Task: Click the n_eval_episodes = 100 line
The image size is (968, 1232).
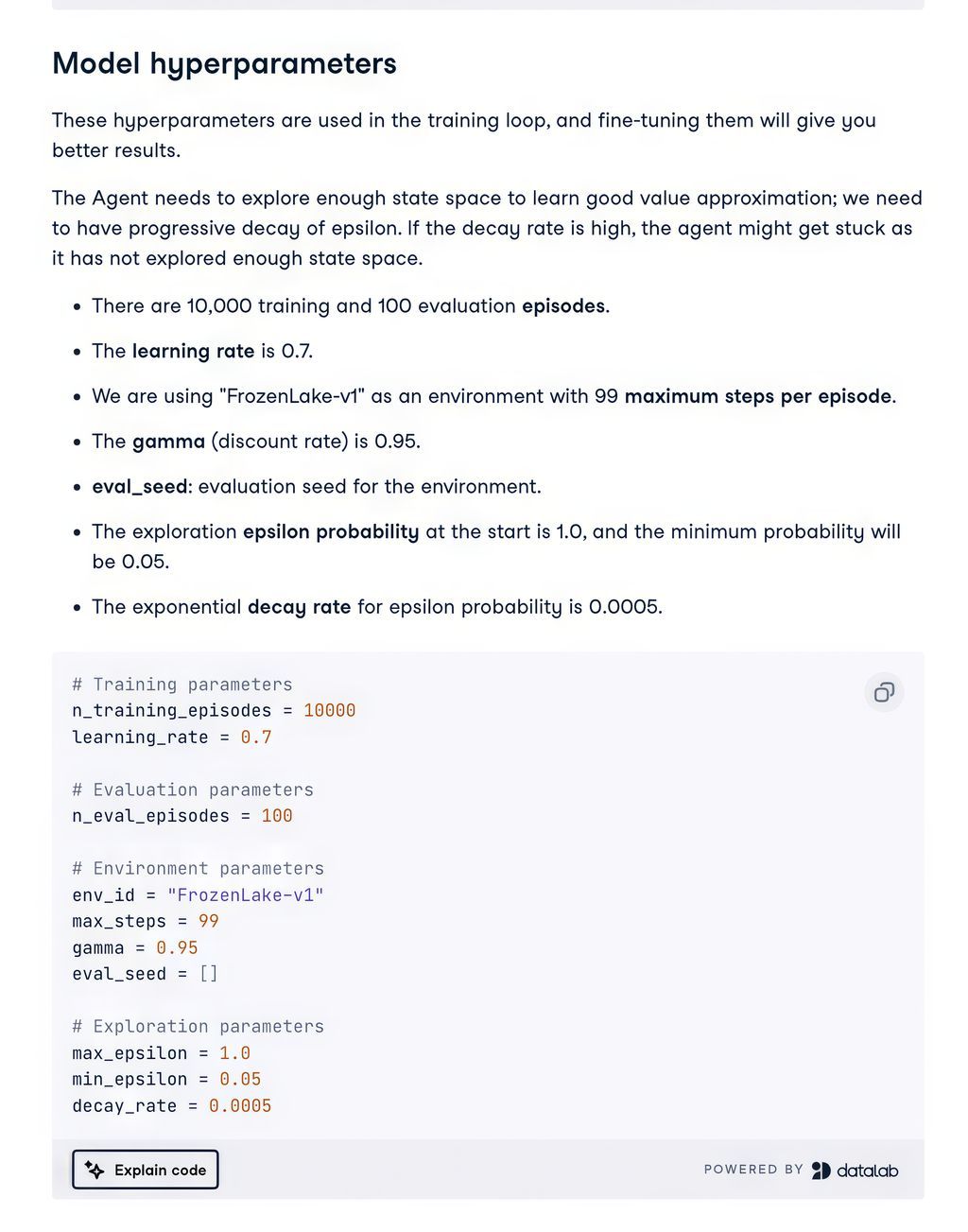Action: click(182, 816)
